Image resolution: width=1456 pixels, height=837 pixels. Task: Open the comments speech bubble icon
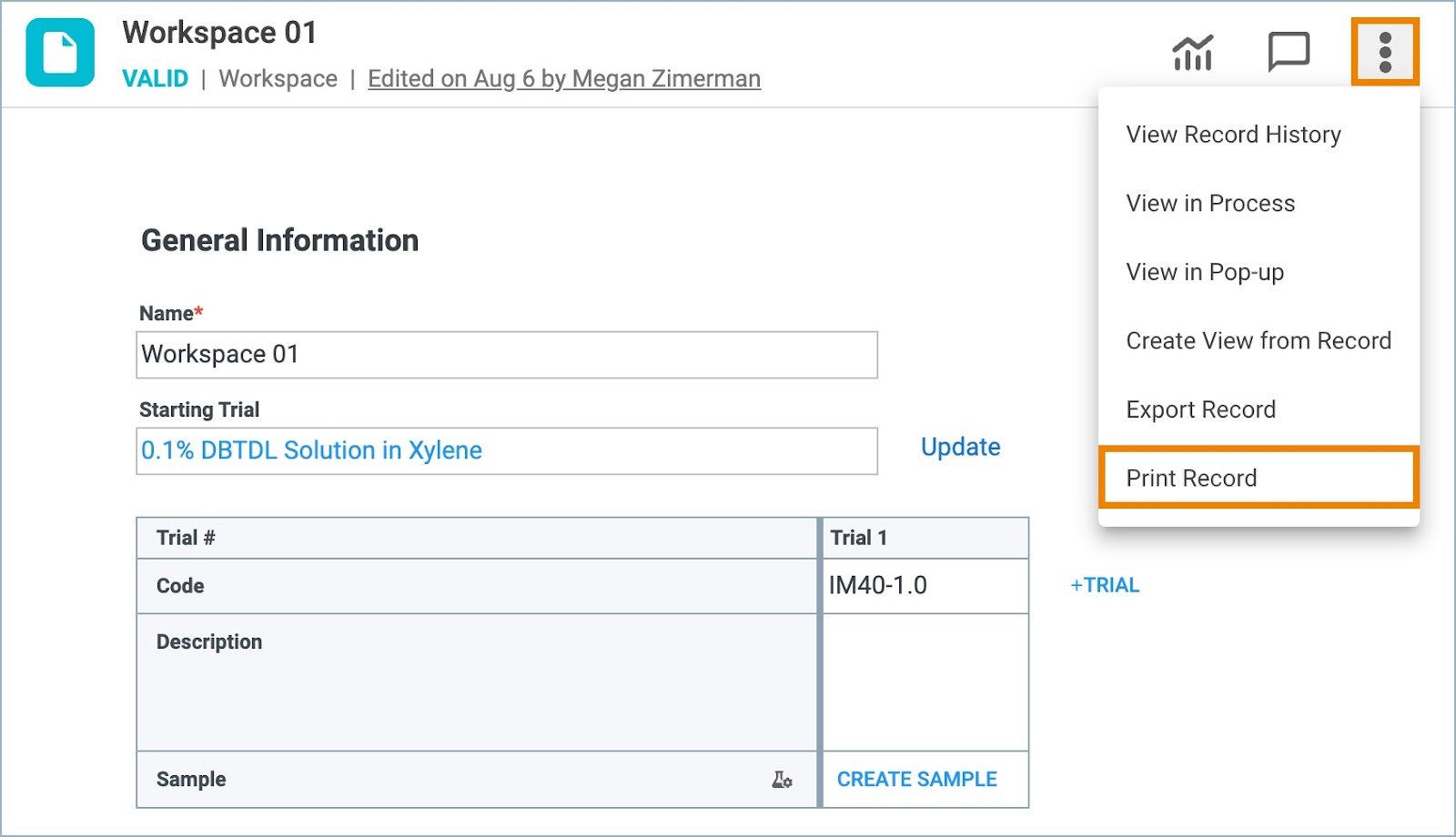click(x=1289, y=52)
